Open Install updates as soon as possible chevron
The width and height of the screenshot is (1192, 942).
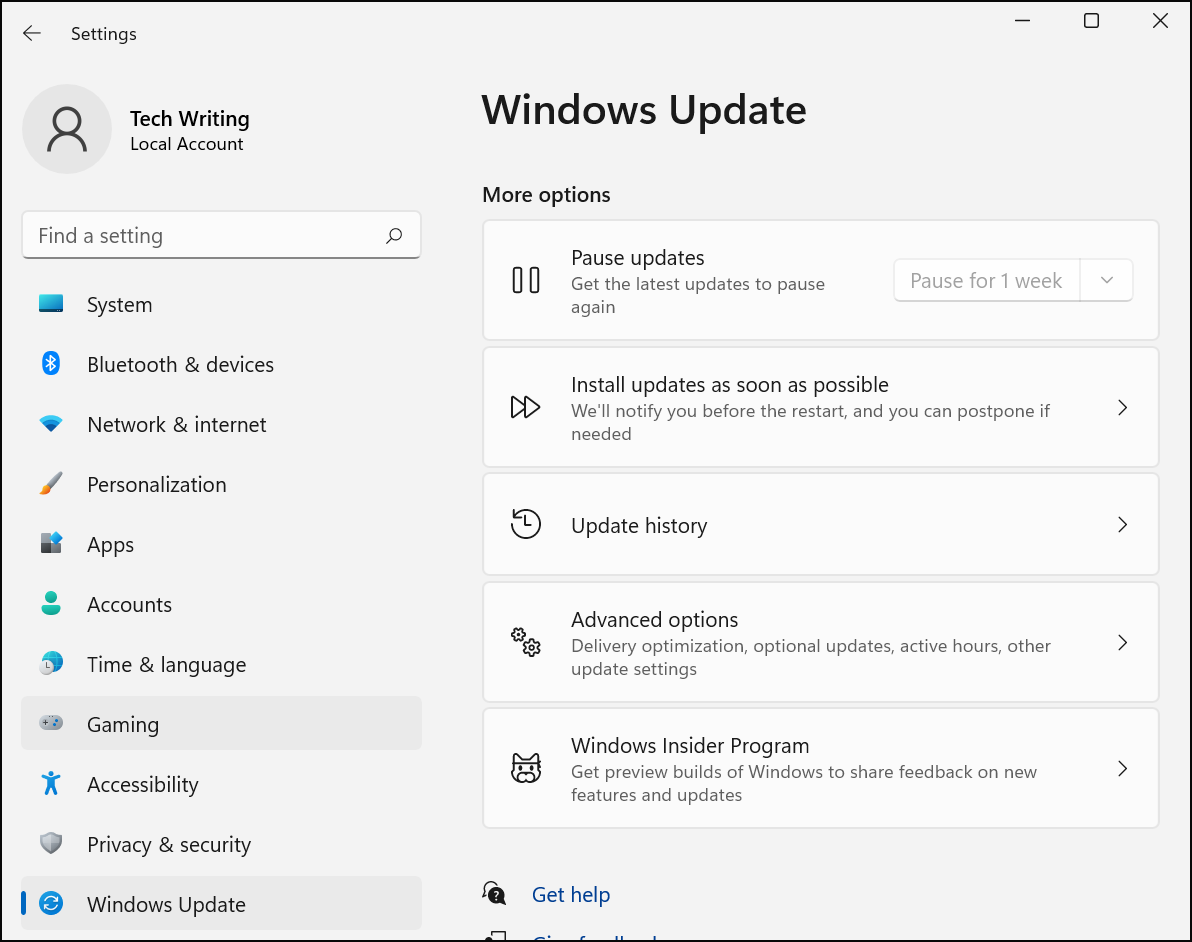1122,408
